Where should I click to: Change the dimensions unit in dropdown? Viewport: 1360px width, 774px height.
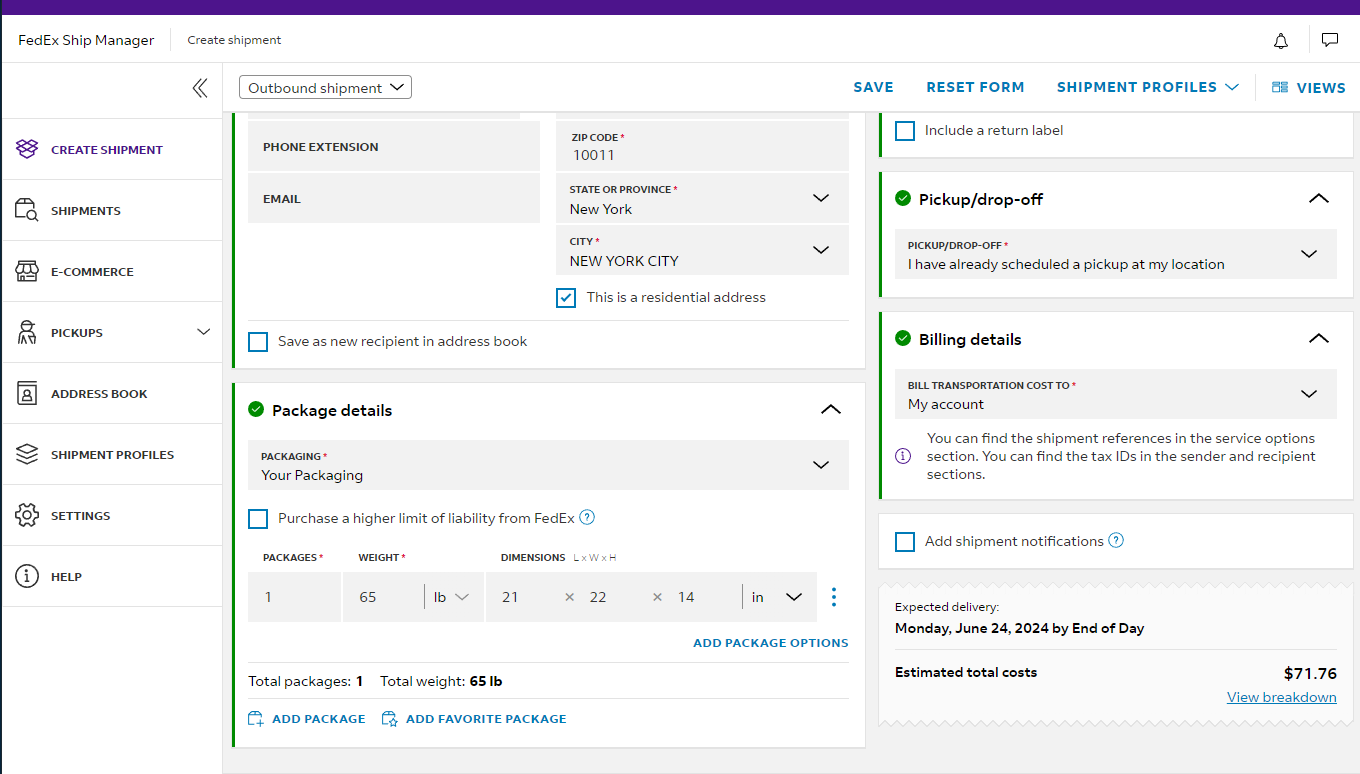(777, 597)
